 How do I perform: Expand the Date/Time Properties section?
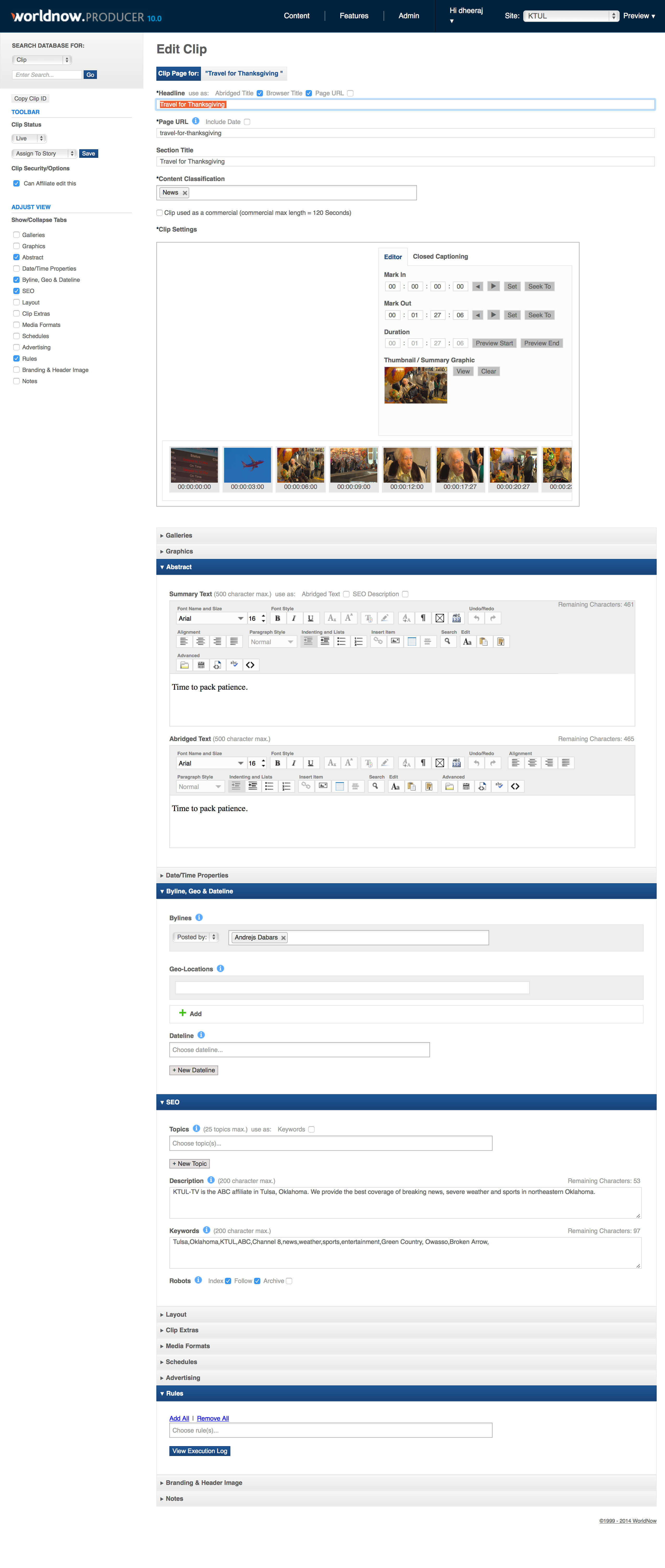click(x=406, y=875)
